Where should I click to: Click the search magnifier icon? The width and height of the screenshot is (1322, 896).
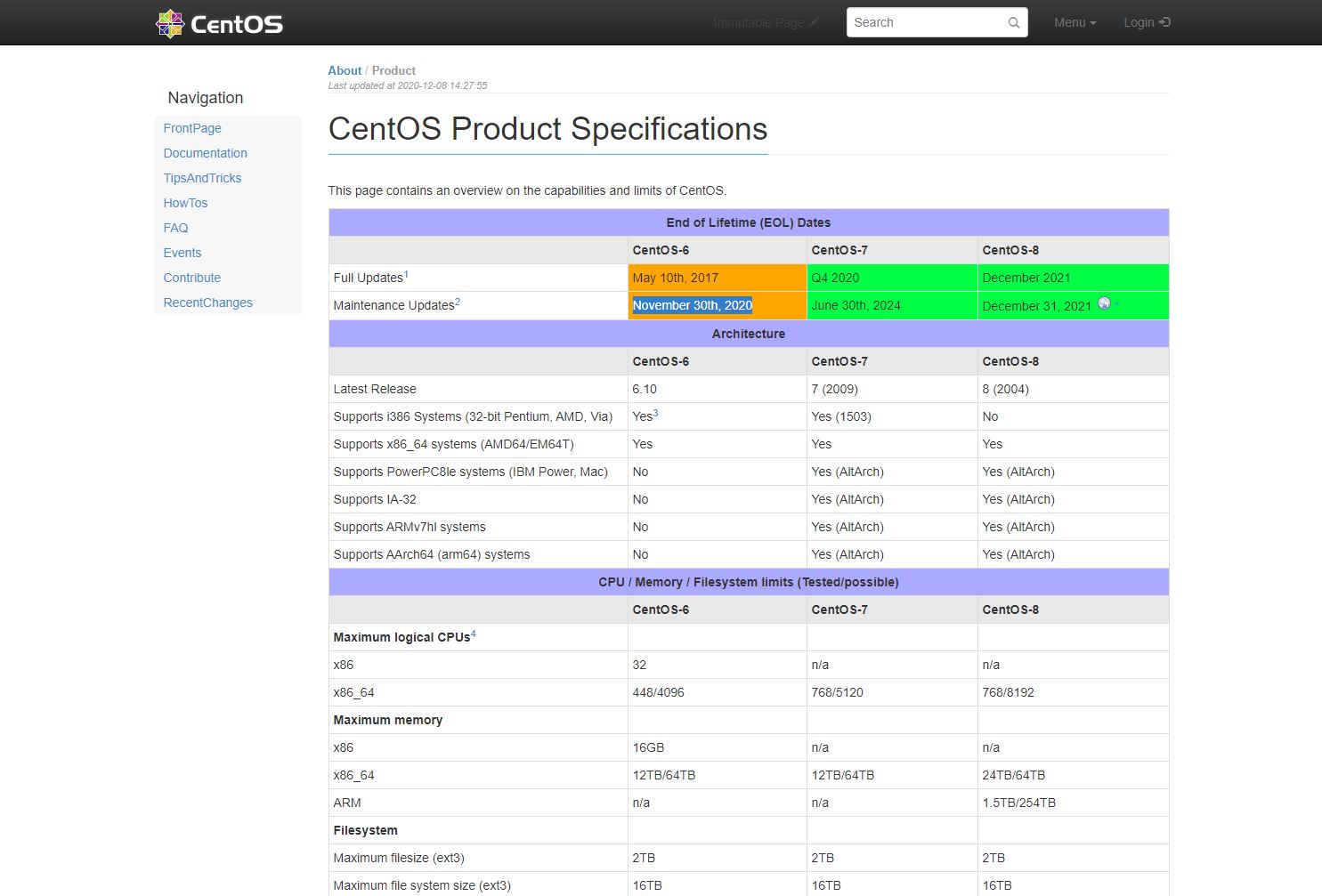[1013, 23]
